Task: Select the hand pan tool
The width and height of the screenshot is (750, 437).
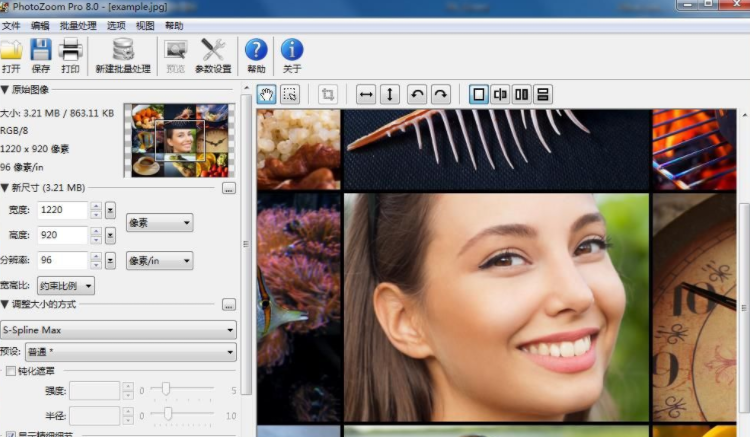Action: 266,94
